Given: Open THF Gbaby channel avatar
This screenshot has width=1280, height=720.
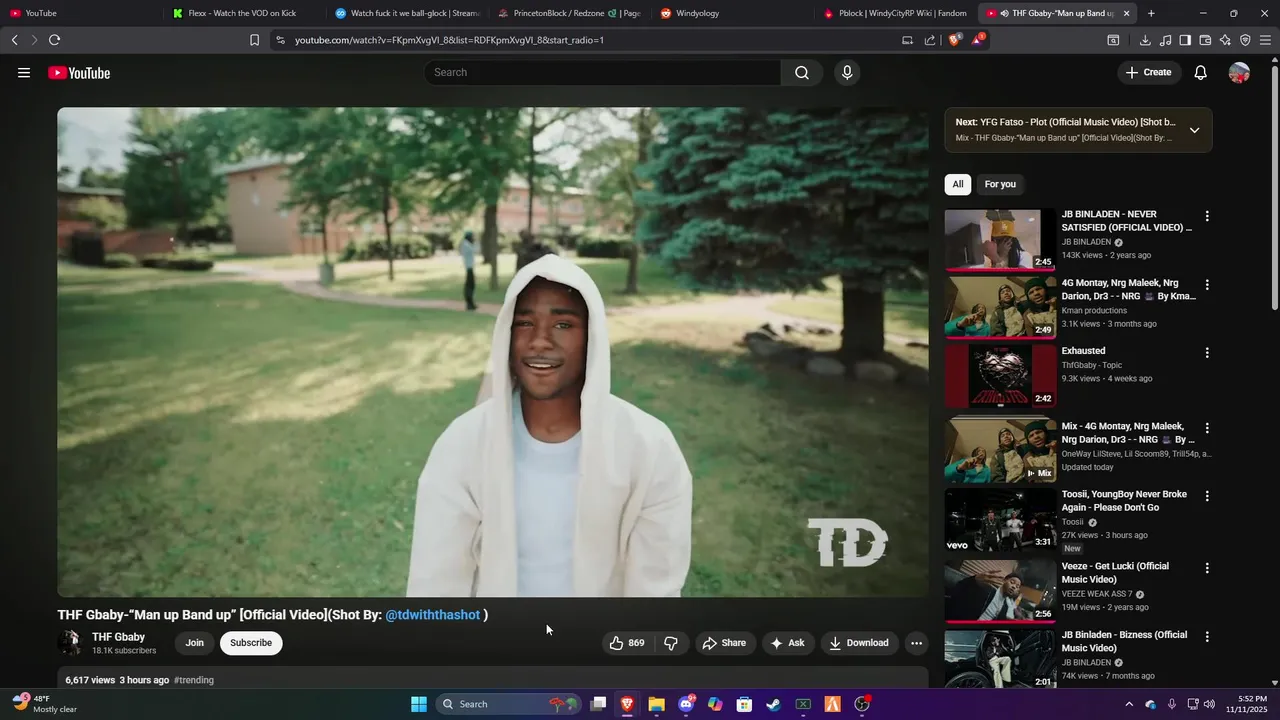Looking at the screenshot, I should (x=70, y=643).
